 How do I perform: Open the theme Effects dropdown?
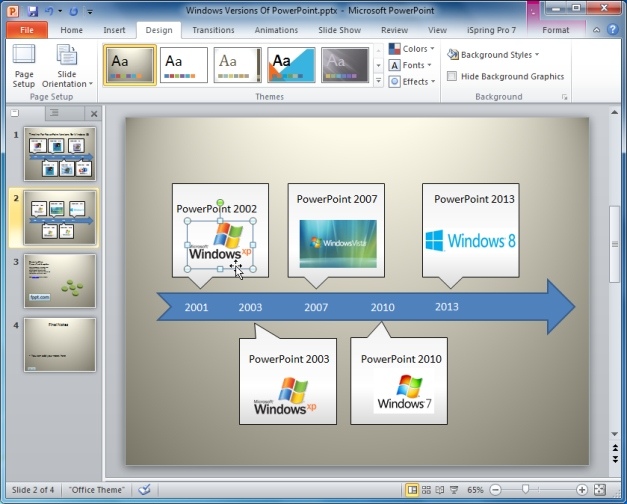click(x=412, y=82)
